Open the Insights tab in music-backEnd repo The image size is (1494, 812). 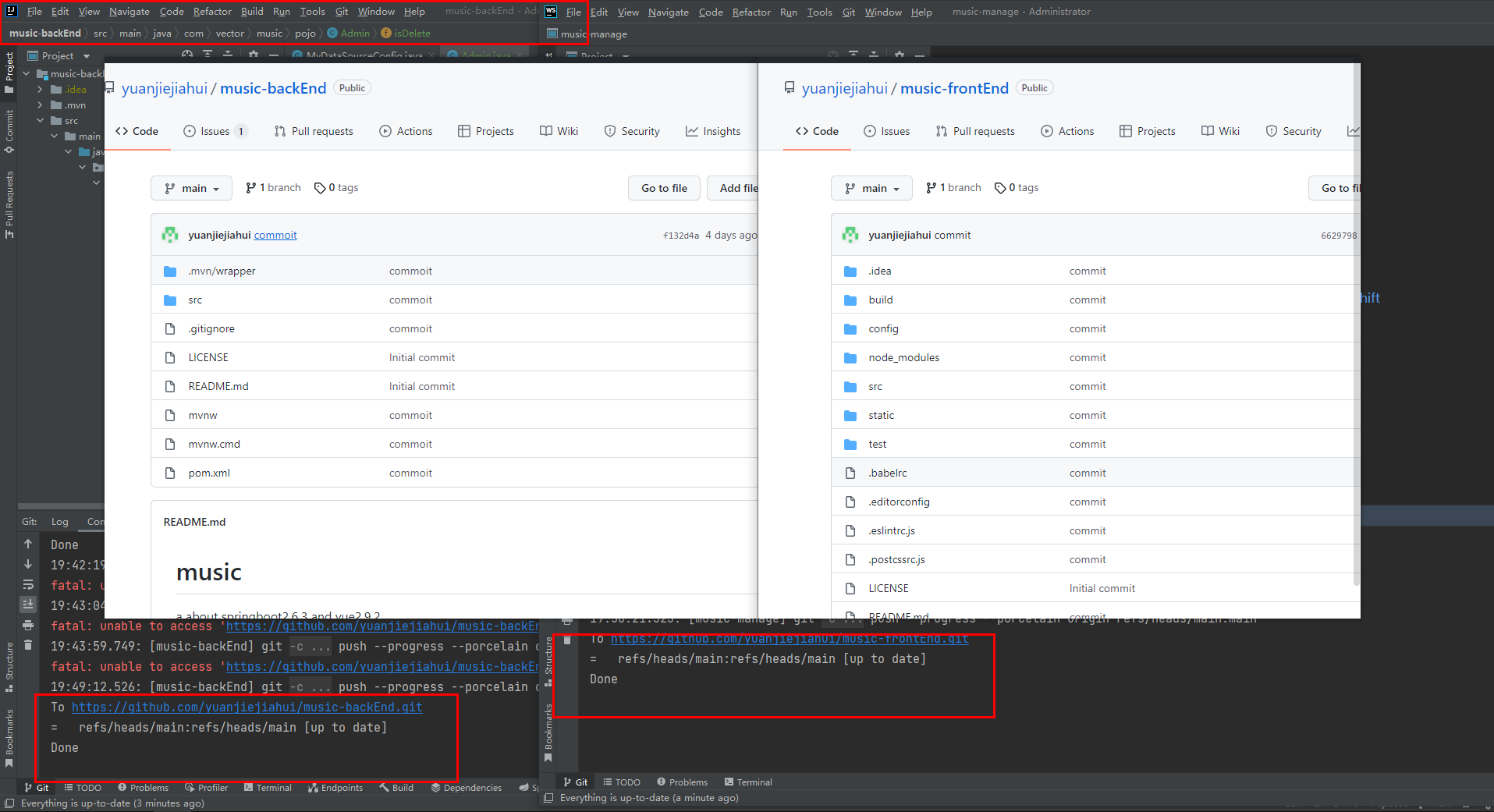(x=713, y=131)
